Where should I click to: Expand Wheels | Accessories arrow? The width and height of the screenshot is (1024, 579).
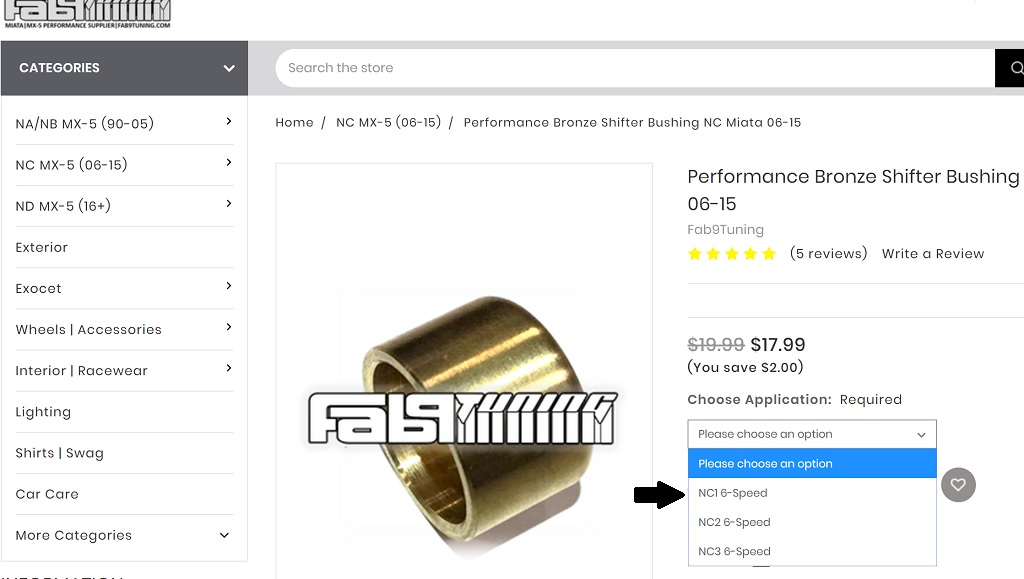(x=229, y=328)
